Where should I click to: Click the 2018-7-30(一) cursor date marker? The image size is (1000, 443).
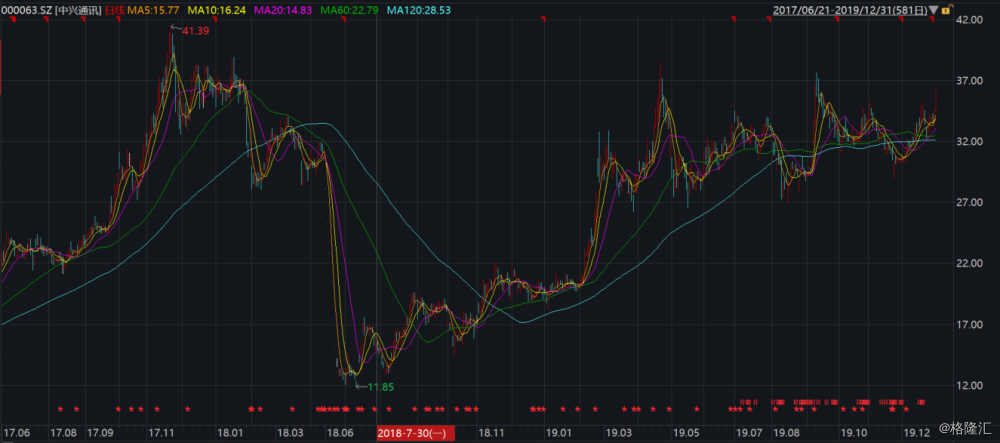coord(415,433)
